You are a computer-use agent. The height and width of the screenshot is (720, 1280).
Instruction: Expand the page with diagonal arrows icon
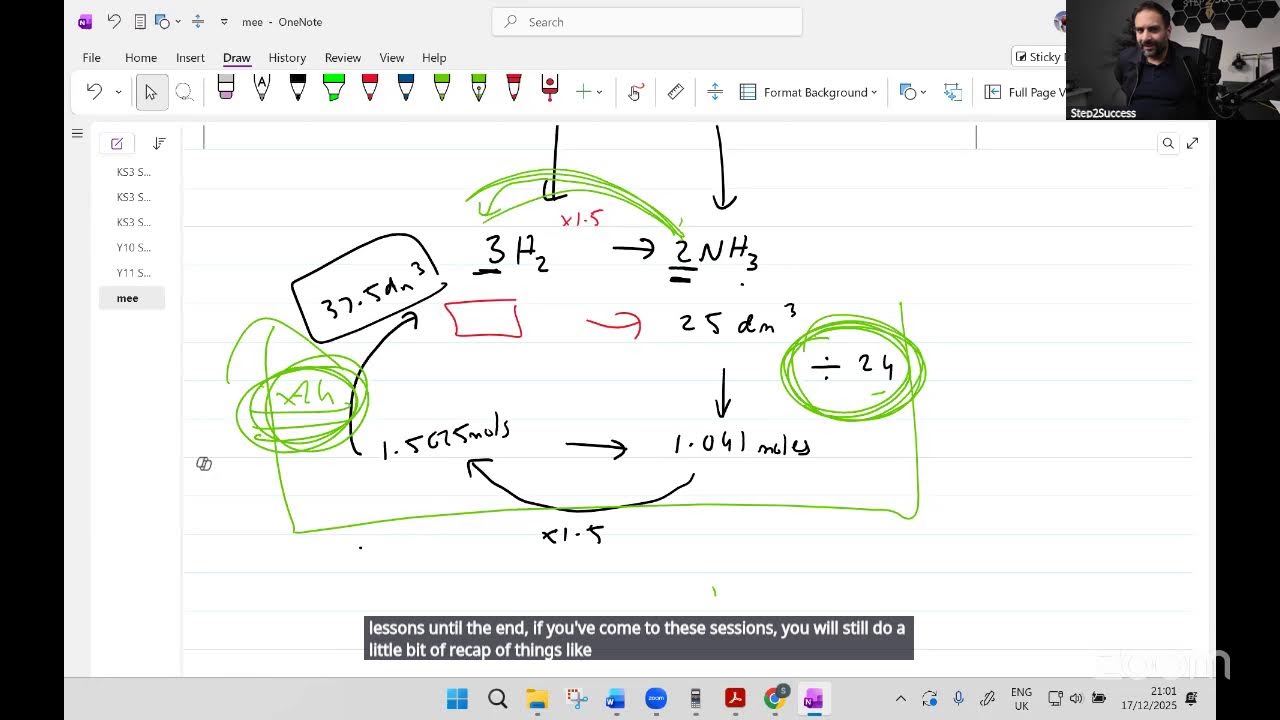1192,143
